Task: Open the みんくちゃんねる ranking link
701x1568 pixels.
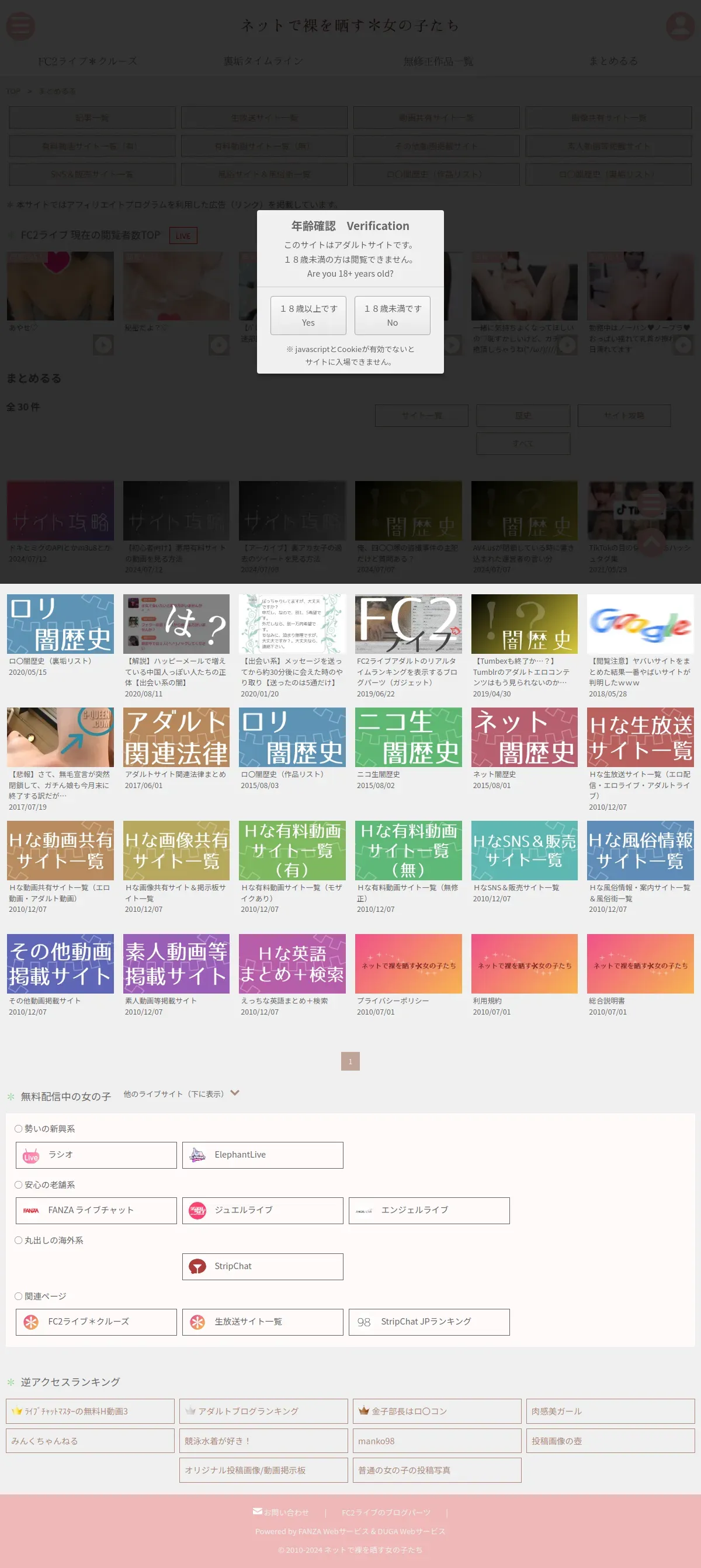Action: tap(90, 1441)
